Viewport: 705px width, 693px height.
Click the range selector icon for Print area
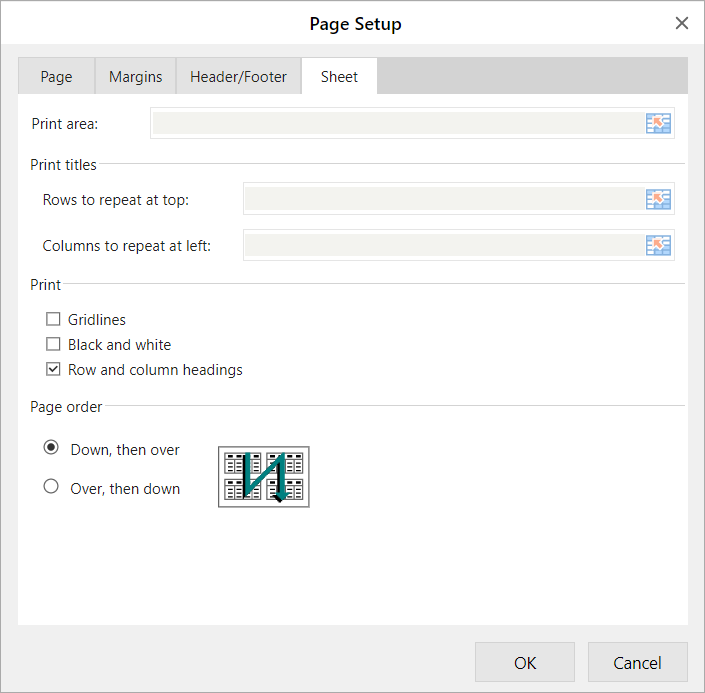tap(658, 123)
